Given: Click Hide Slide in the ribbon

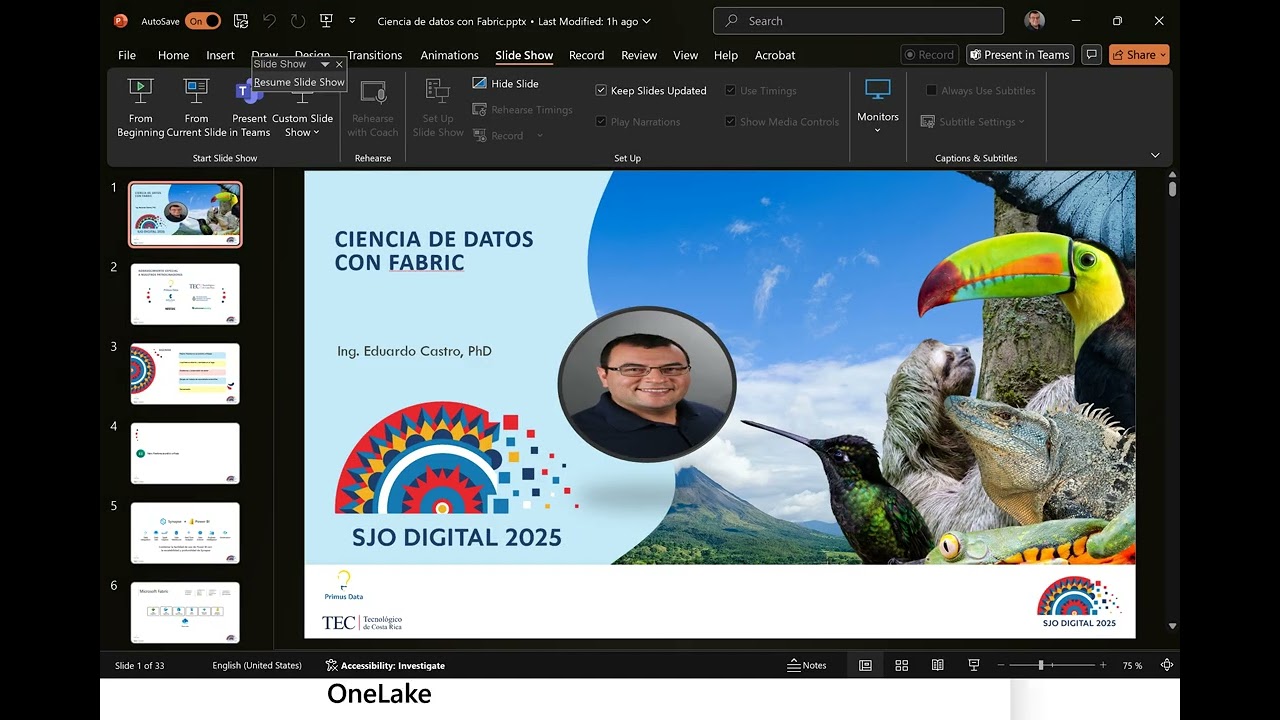Looking at the screenshot, I should [x=506, y=84].
